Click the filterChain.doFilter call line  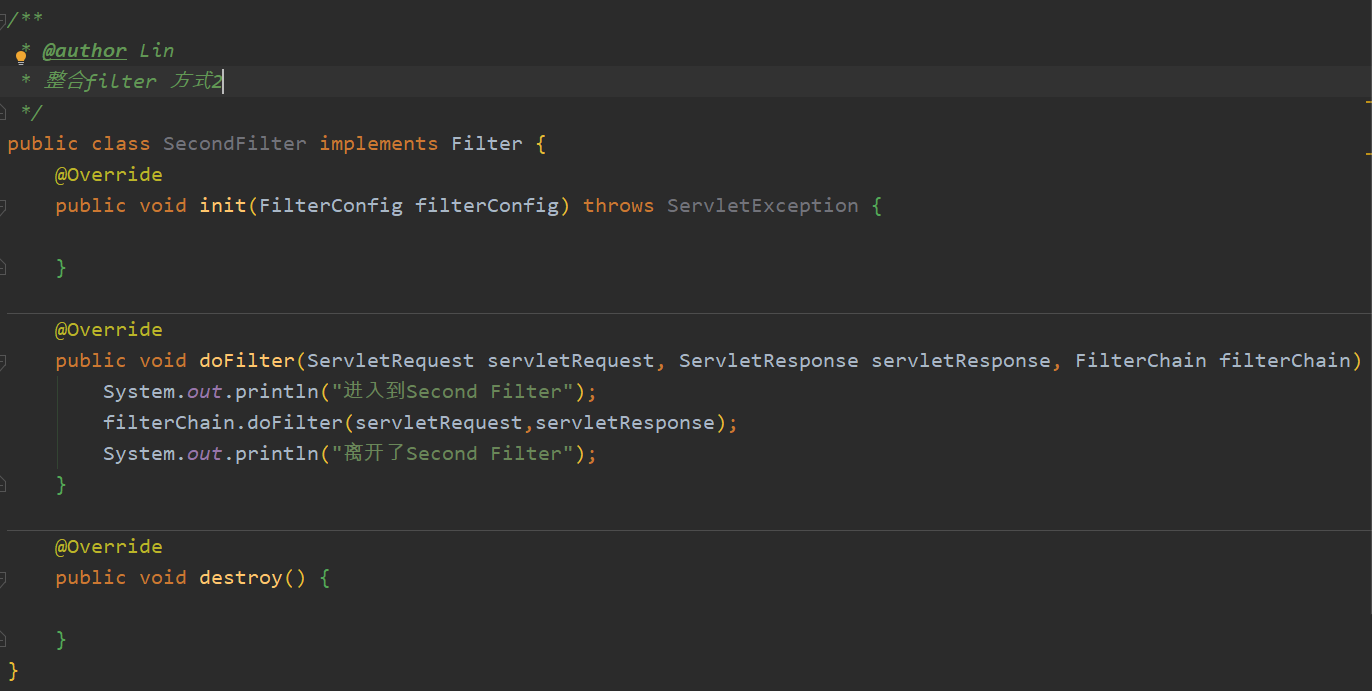[x=420, y=423]
